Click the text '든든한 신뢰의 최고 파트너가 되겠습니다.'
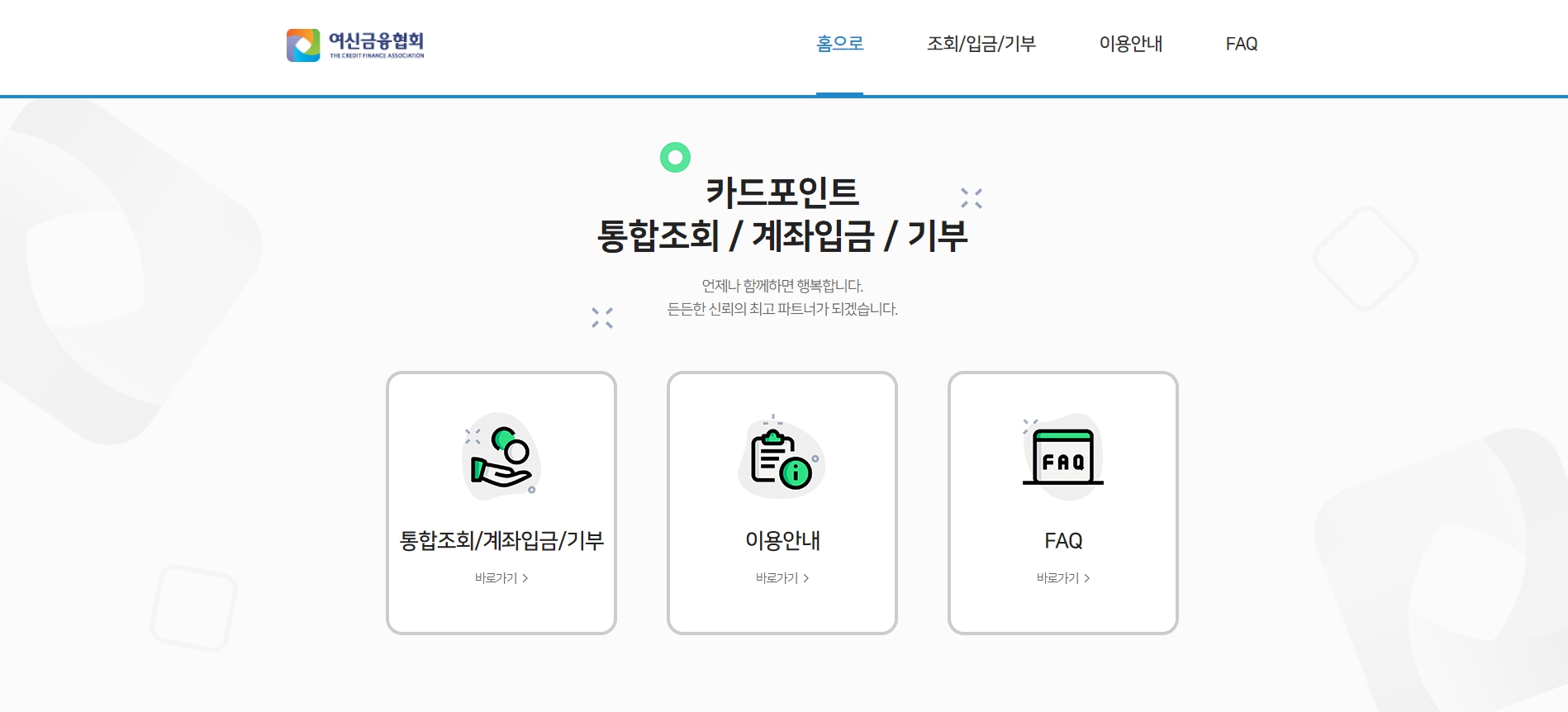The image size is (1568, 712). 782,309
